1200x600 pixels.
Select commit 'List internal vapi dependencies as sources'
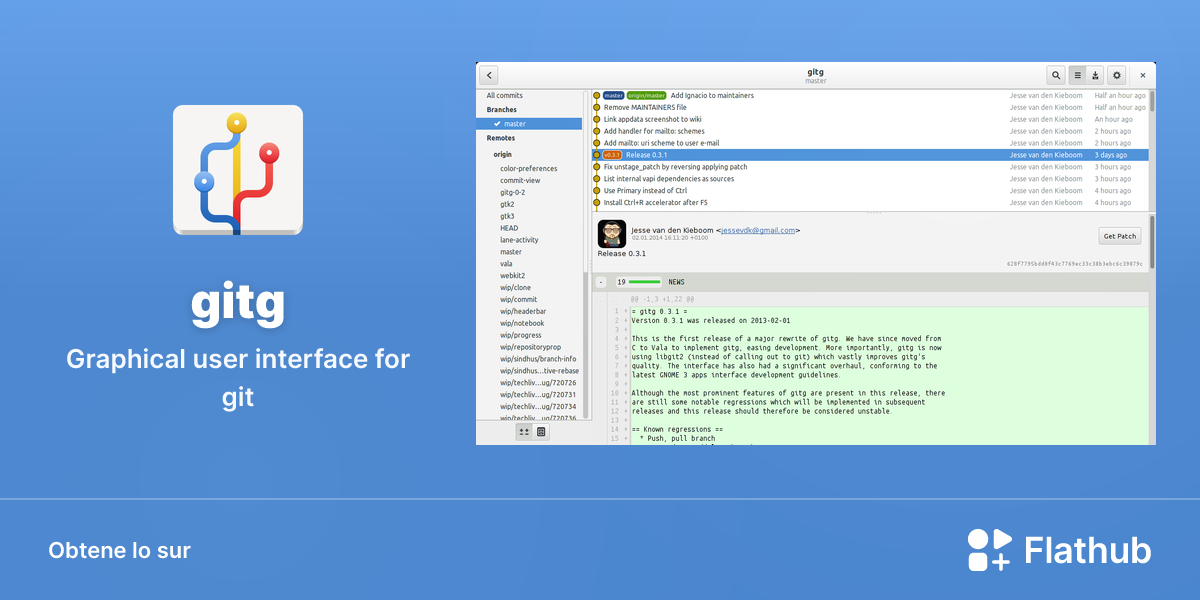[869, 179]
